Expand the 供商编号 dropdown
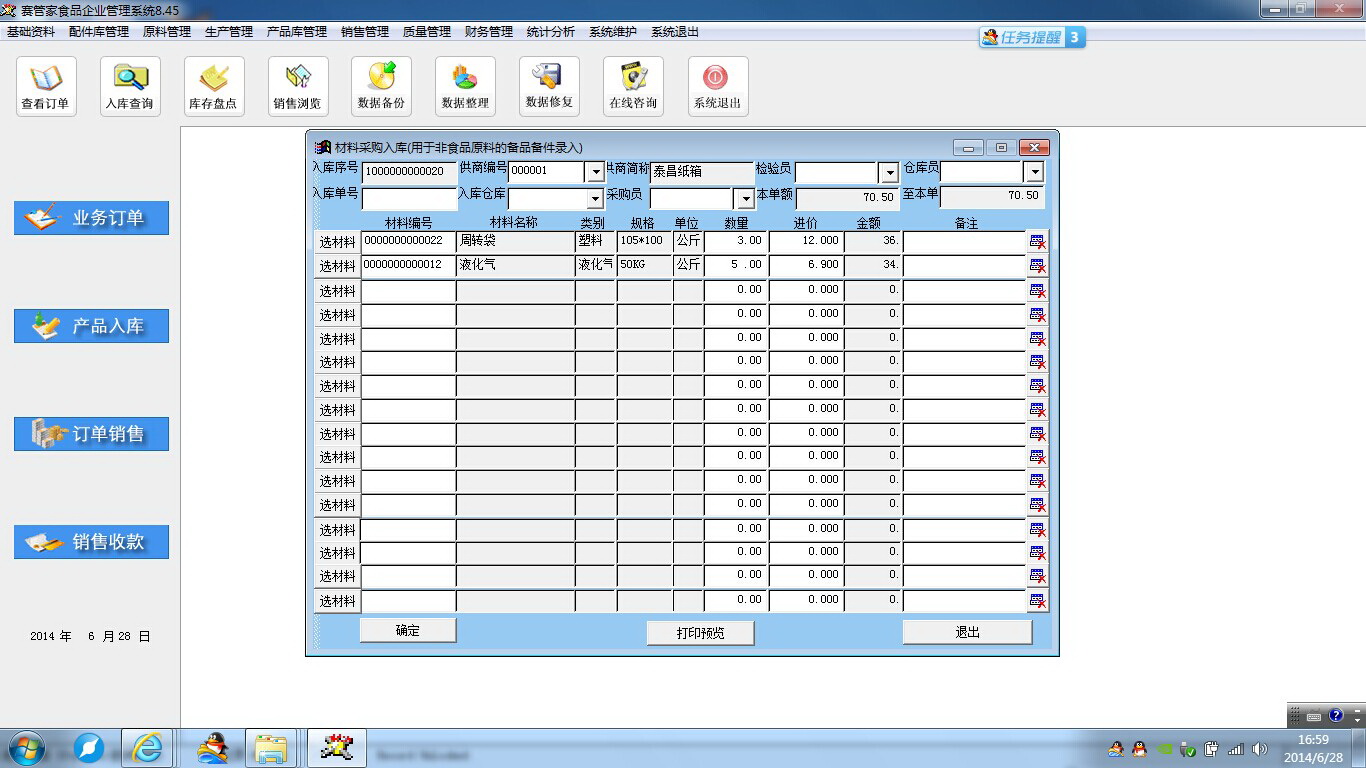1366x768 pixels. (594, 172)
